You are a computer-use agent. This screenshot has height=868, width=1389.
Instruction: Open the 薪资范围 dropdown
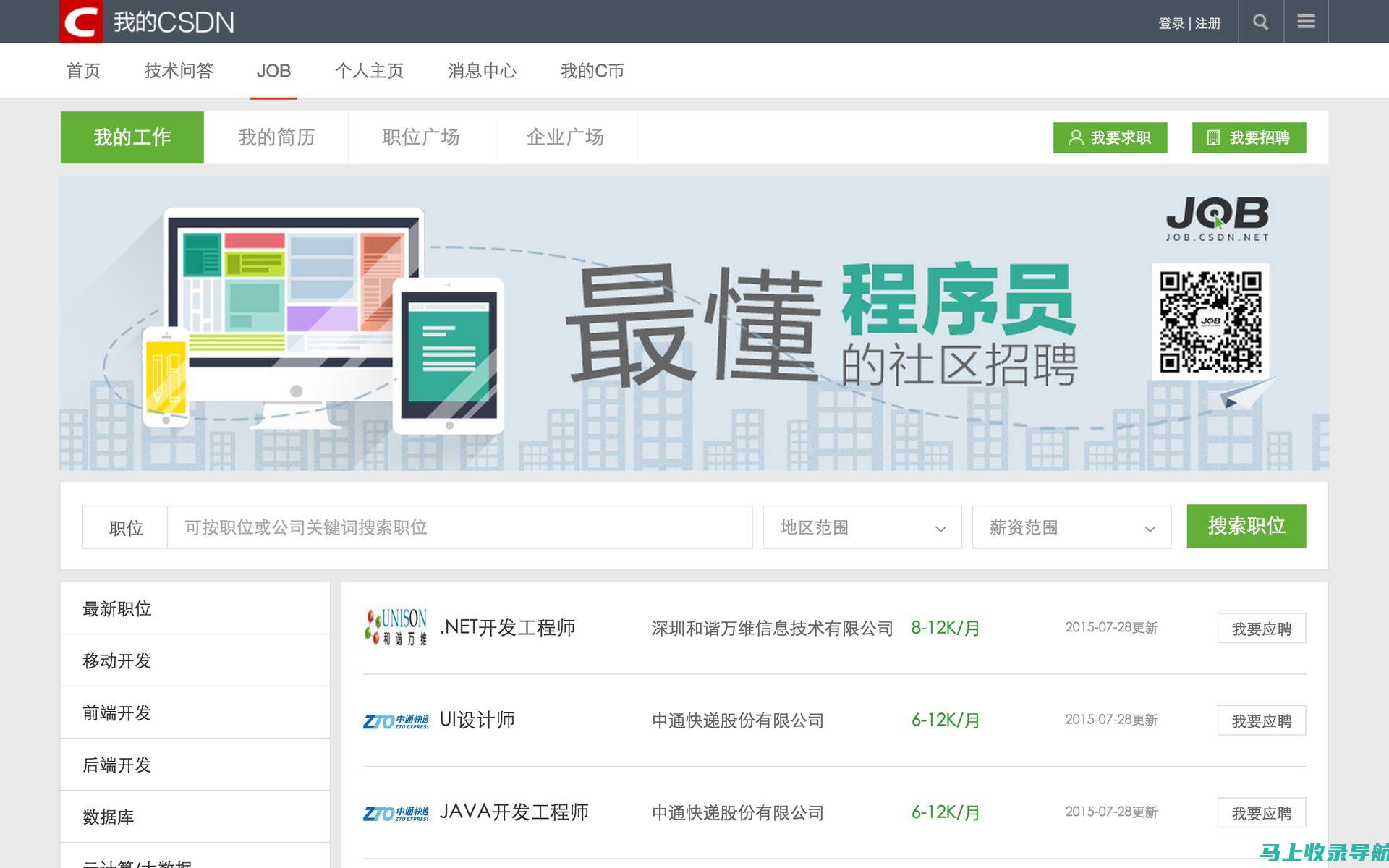pyautogui.click(x=1071, y=527)
